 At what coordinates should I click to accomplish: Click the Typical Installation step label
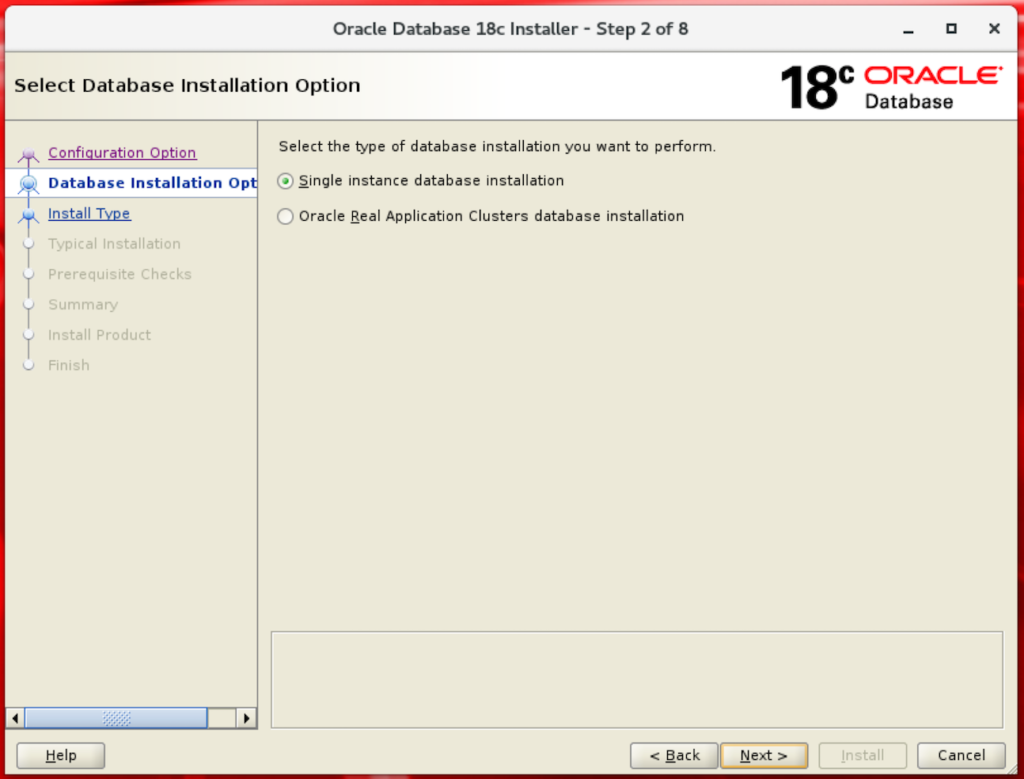pos(114,244)
